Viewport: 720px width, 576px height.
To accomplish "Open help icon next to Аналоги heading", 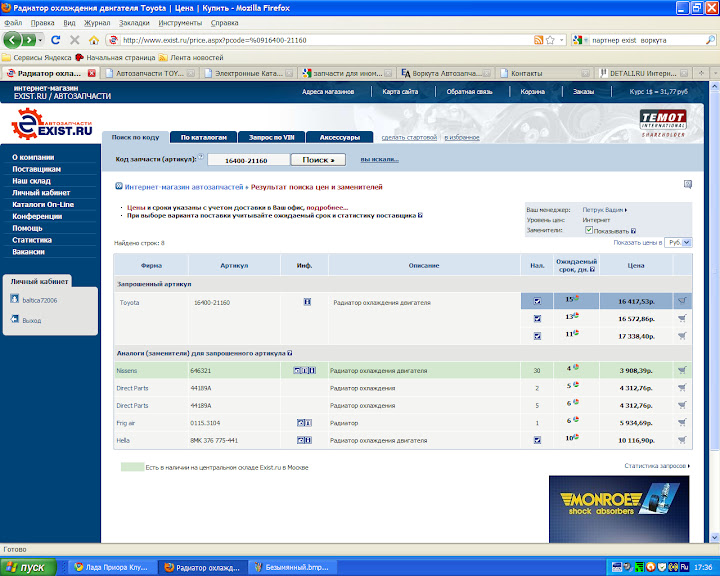I will click(290, 353).
